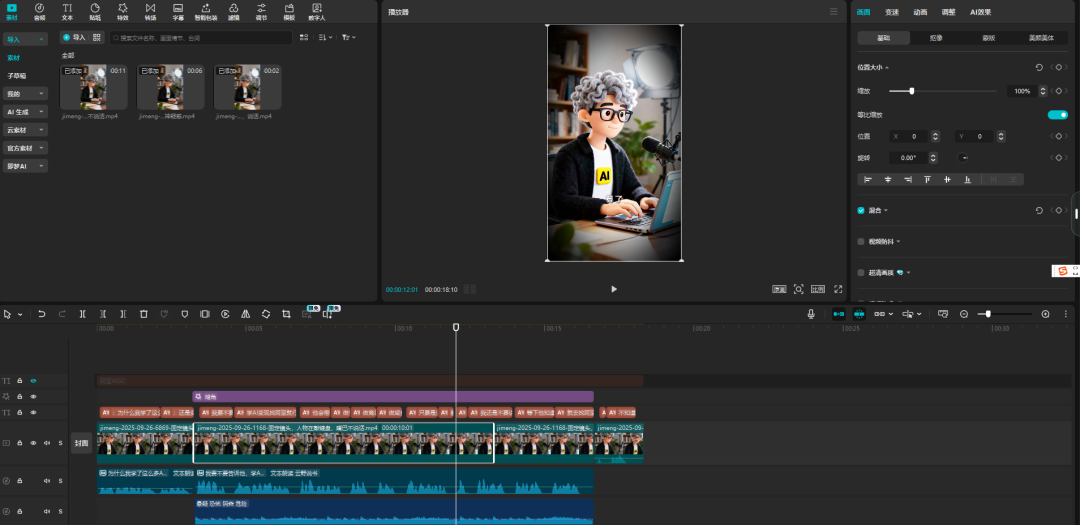Open the 音频 (Audio) panel
The image size is (1080, 525).
click(39, 11)
